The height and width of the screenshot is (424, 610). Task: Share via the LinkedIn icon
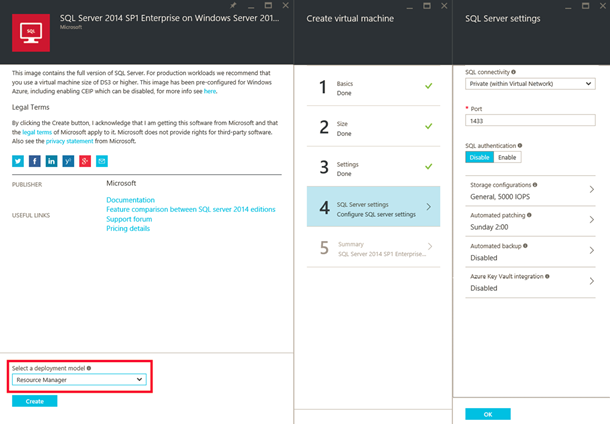tap(51, 160)
